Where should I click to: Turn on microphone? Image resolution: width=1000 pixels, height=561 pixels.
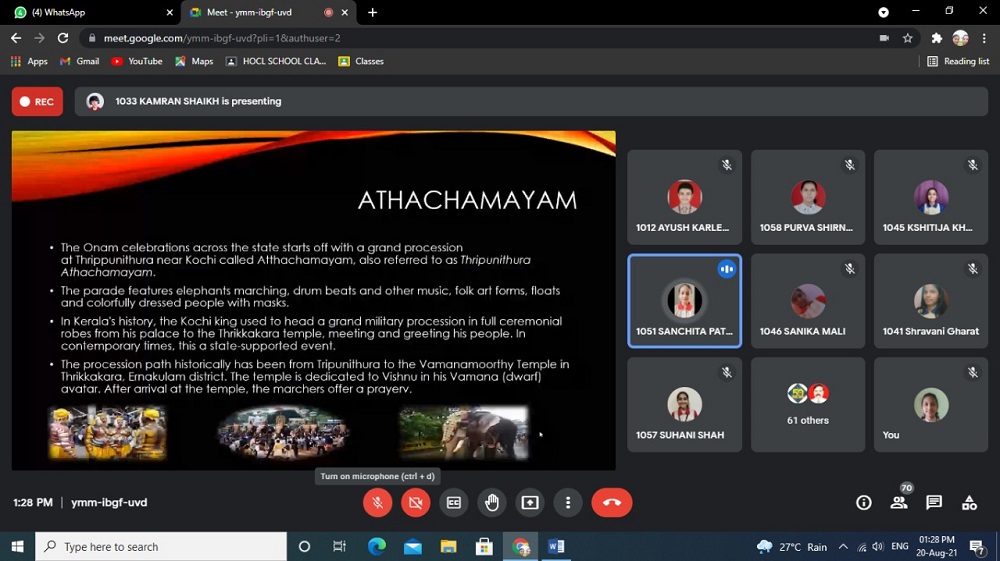tap(378, 503)
